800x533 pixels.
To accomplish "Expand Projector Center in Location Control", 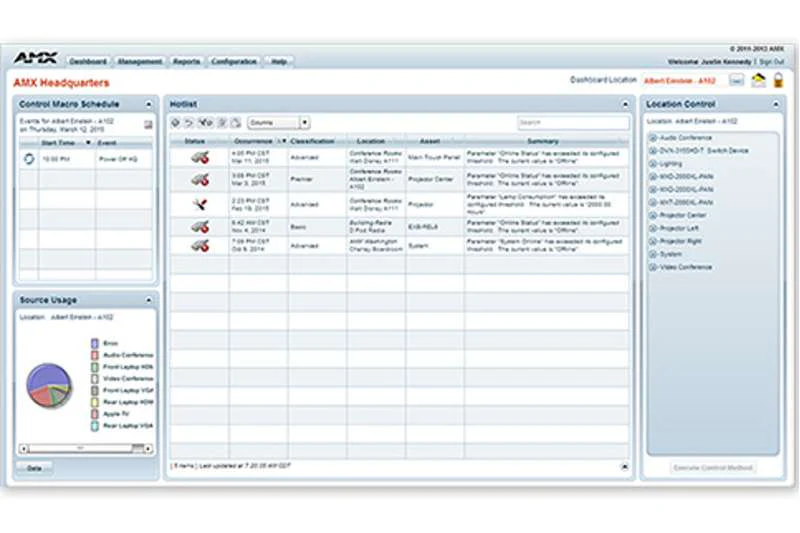I will click(653, 215).
